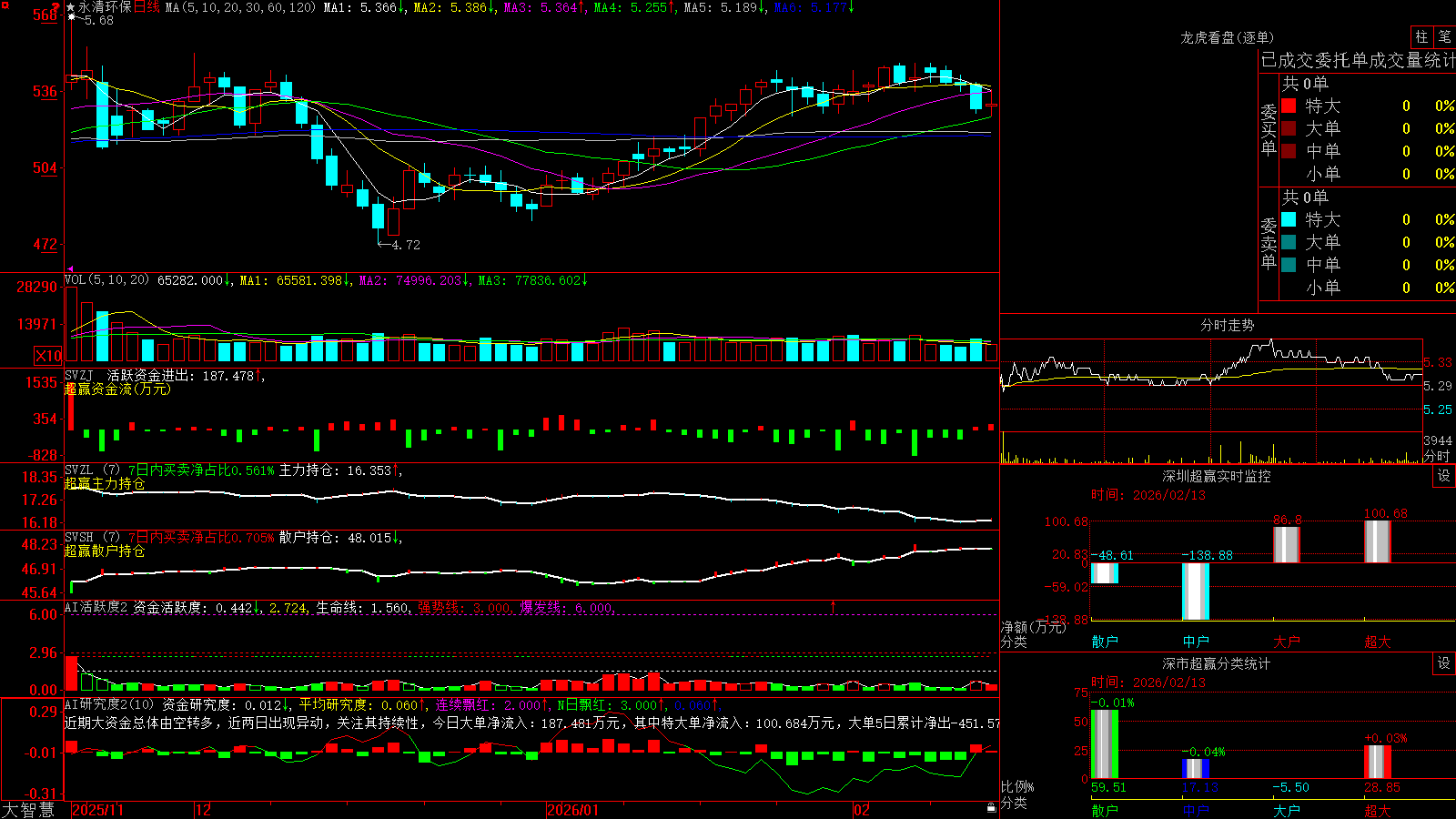Click the -48.61 散户 bar in 深圳超赢实时监控
Image resolution: width=1456 pixels, height=819 pixels.
pos(1105,573)
